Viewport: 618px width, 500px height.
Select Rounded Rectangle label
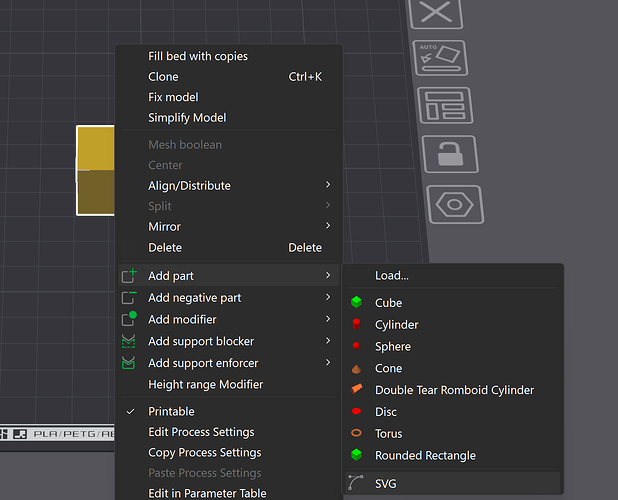point(425,455)
